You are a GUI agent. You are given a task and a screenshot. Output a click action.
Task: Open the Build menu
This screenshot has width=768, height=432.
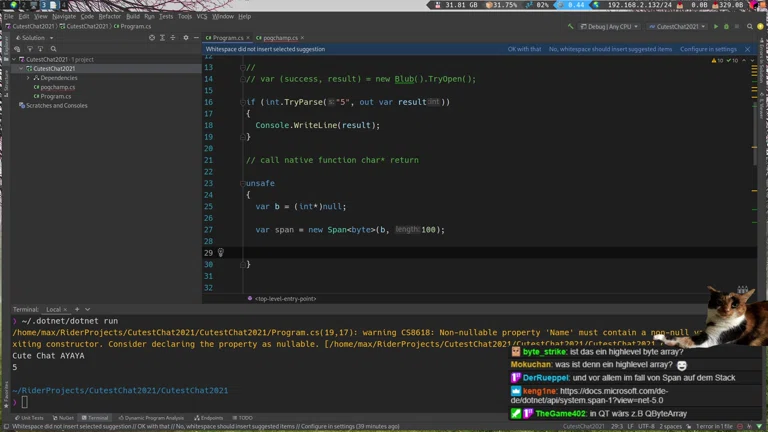[133, 16]
